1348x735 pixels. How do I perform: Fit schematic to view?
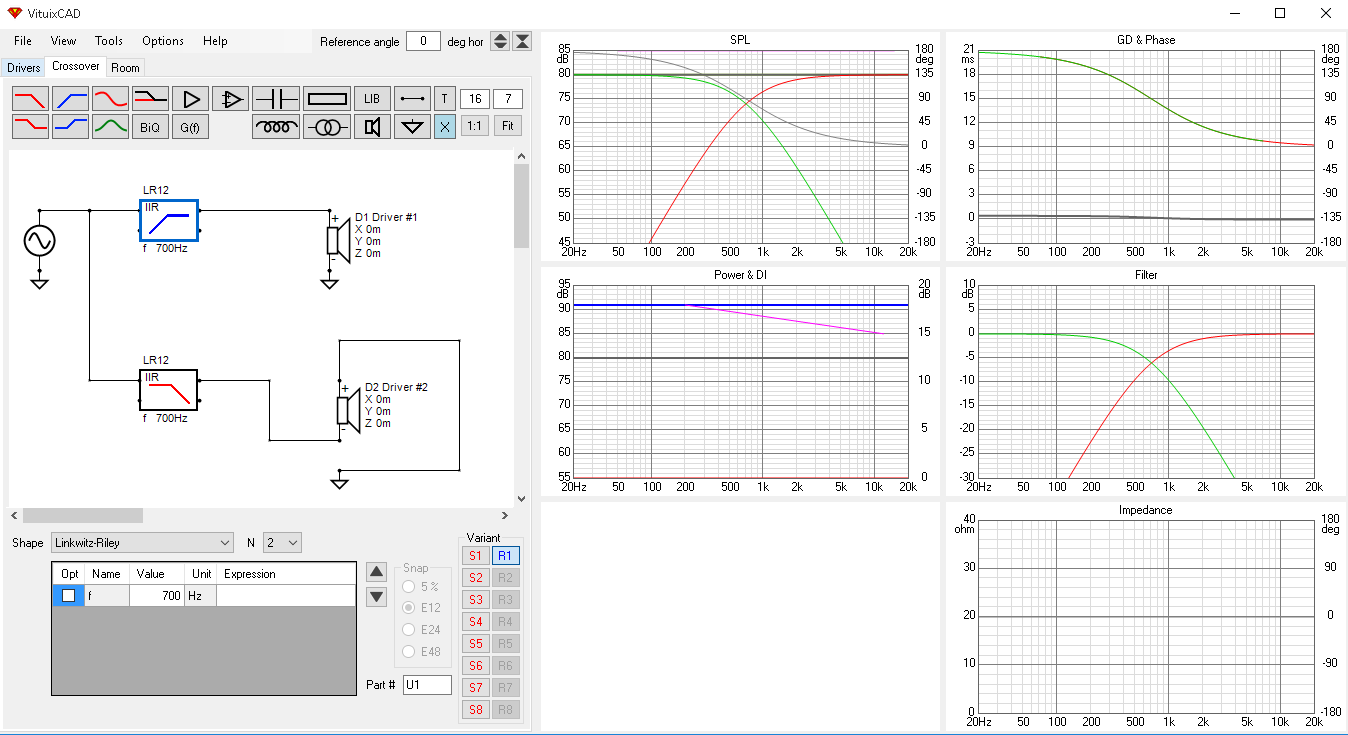click(x=508, y=127)
